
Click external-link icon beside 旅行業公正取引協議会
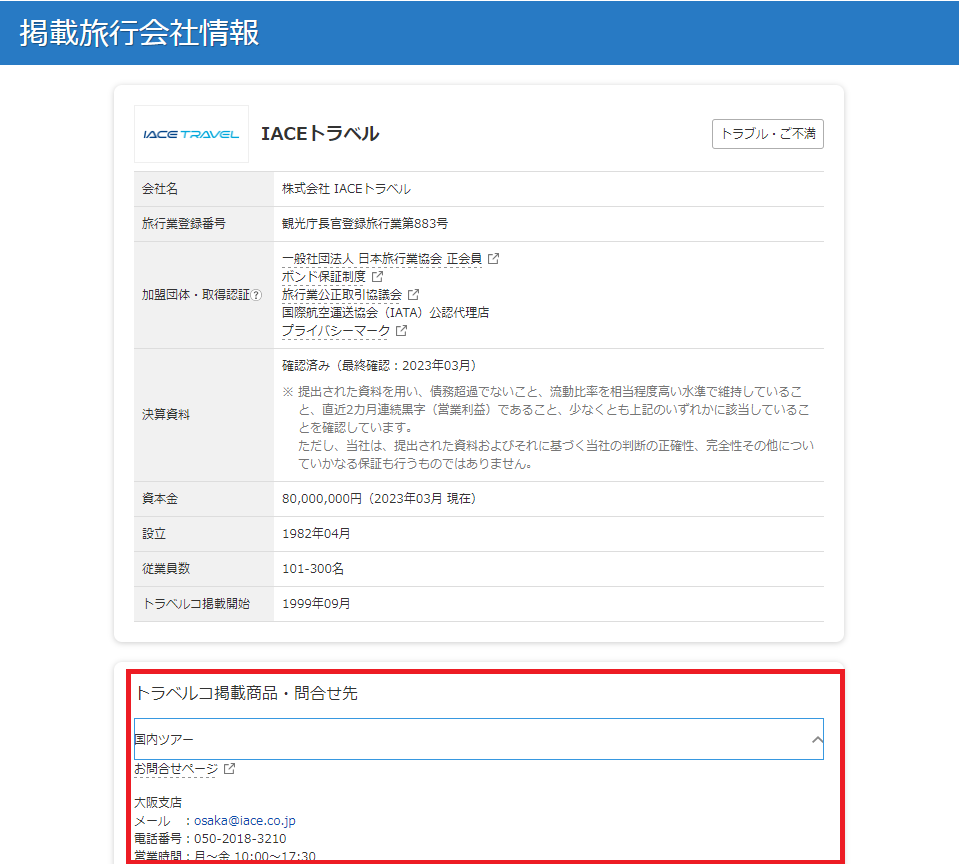tap(413, 295)
